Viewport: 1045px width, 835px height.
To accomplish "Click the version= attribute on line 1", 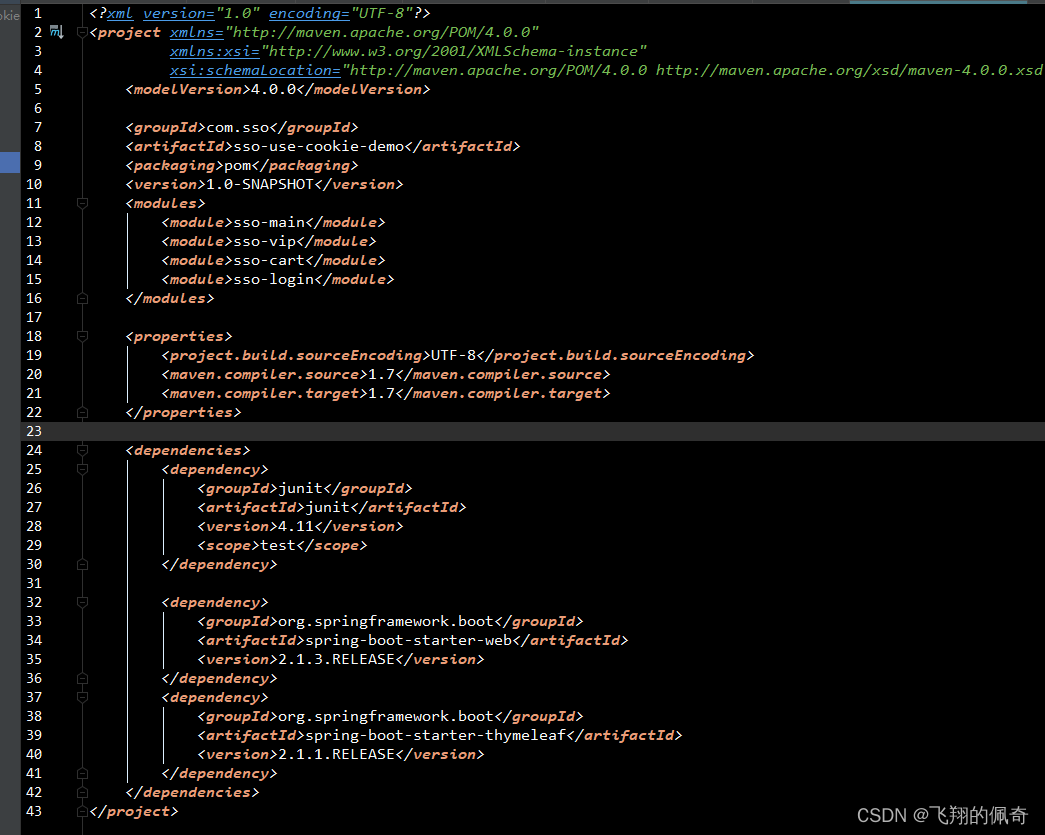I will [179, 13].
